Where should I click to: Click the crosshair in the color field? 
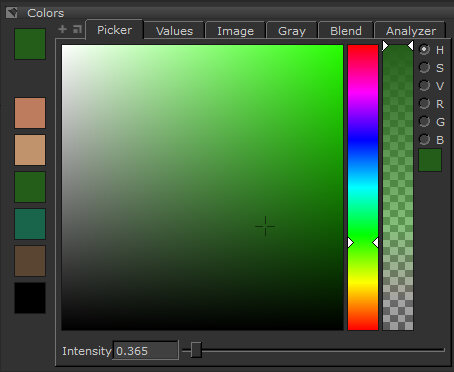[265, 226]
